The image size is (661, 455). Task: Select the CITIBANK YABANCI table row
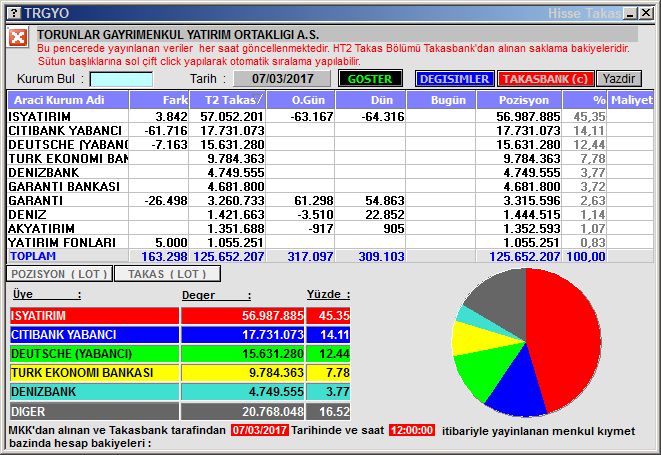(330, 130)
